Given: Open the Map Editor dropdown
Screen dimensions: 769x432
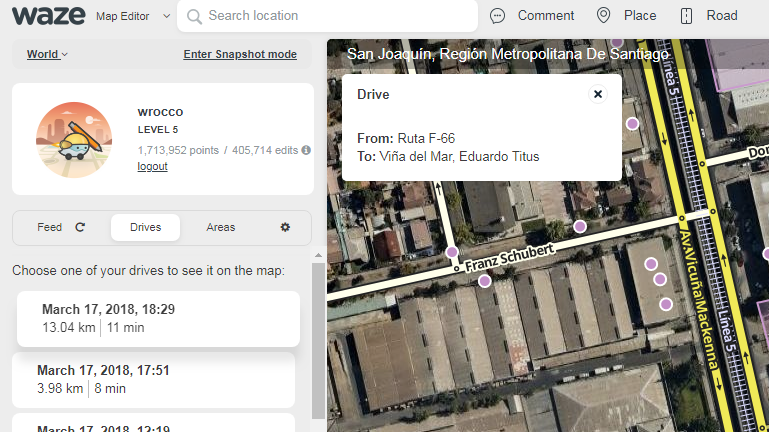Looking at the screenshot, I should (x=133, y=16).
